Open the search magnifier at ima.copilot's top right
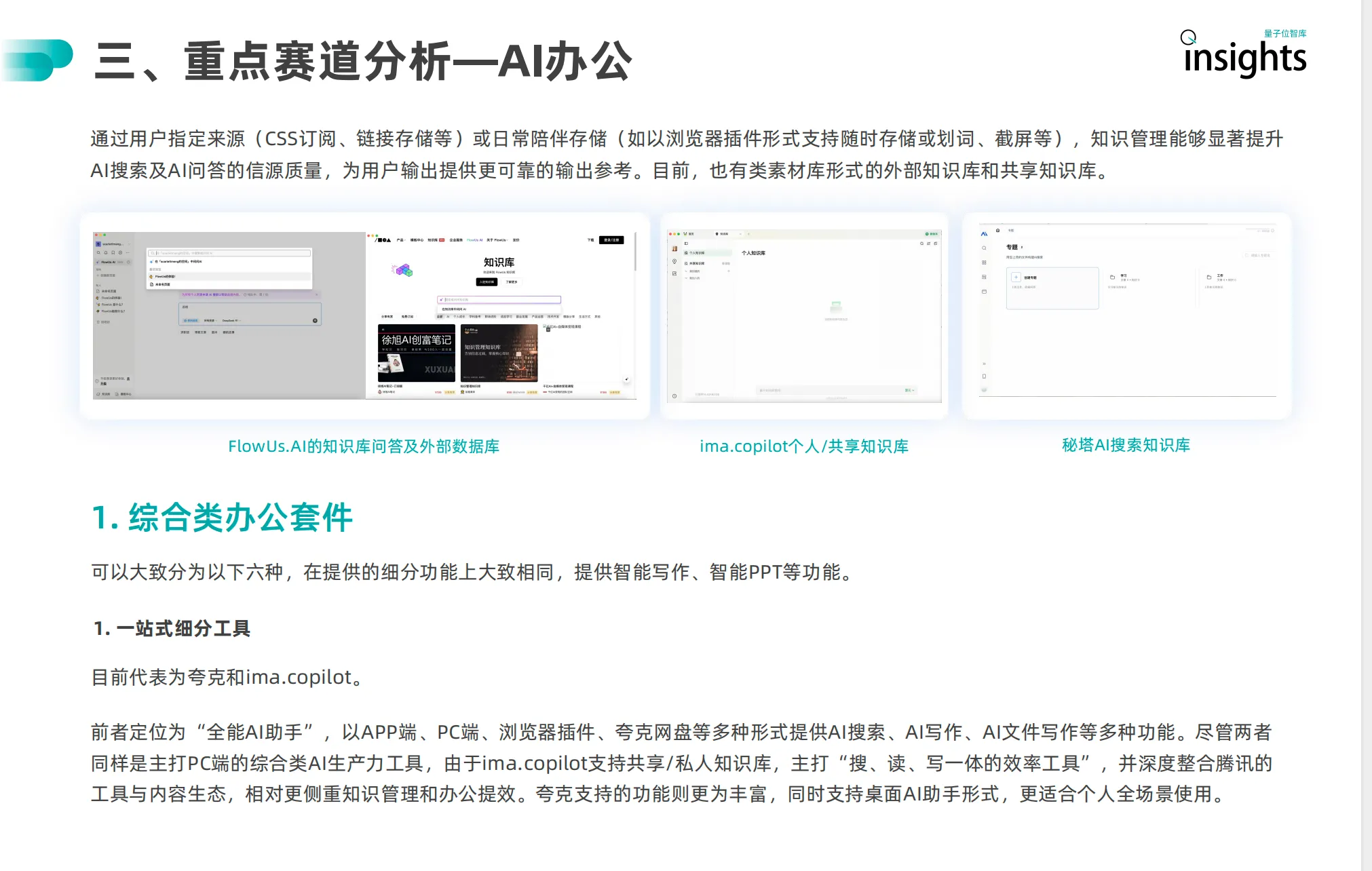 coord(921,244)
